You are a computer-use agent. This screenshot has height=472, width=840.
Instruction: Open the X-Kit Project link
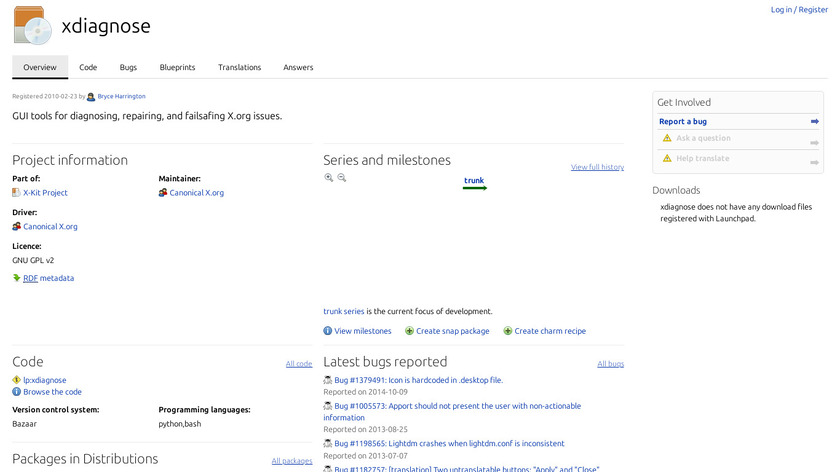click(45, 192)
